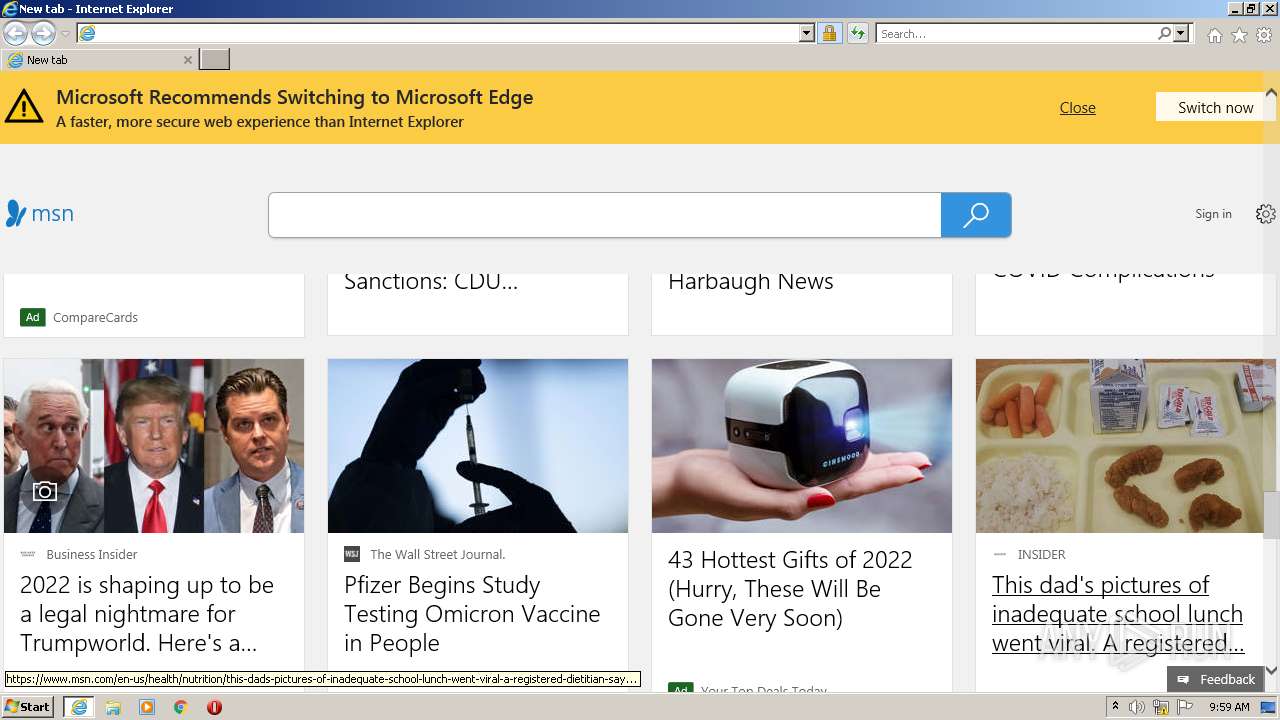Click the 9:59 AM clock
Image resolution: width=1280 pixels, height=720 pixels.
click(x=1229, y=707)
